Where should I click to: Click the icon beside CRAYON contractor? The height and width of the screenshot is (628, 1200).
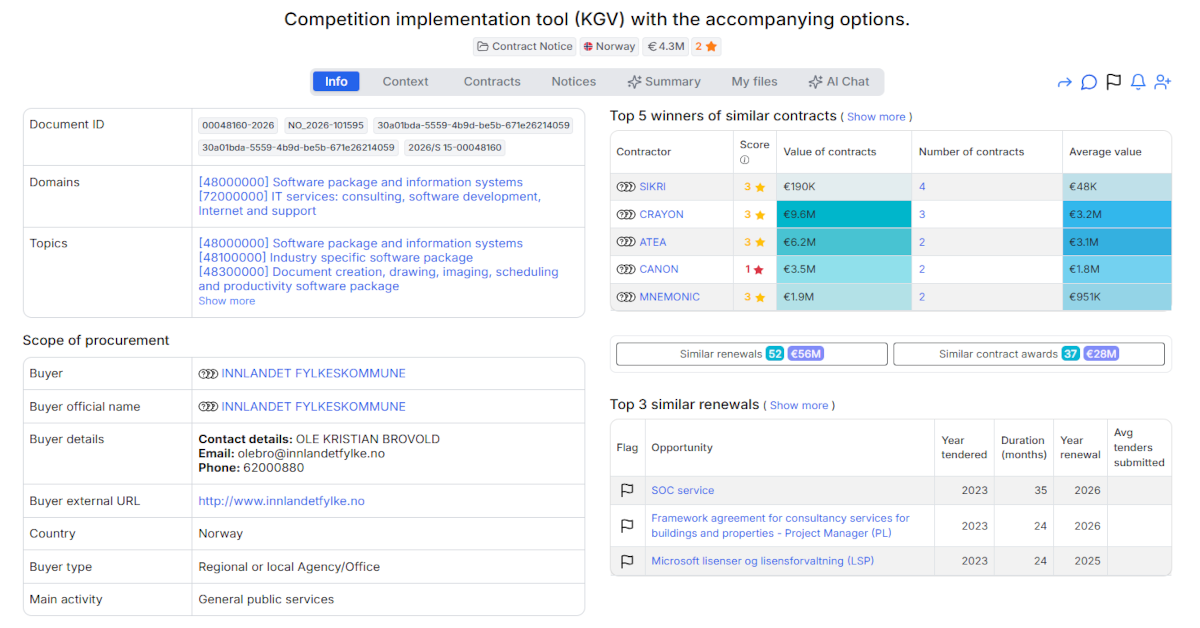(x=626, y=214)
